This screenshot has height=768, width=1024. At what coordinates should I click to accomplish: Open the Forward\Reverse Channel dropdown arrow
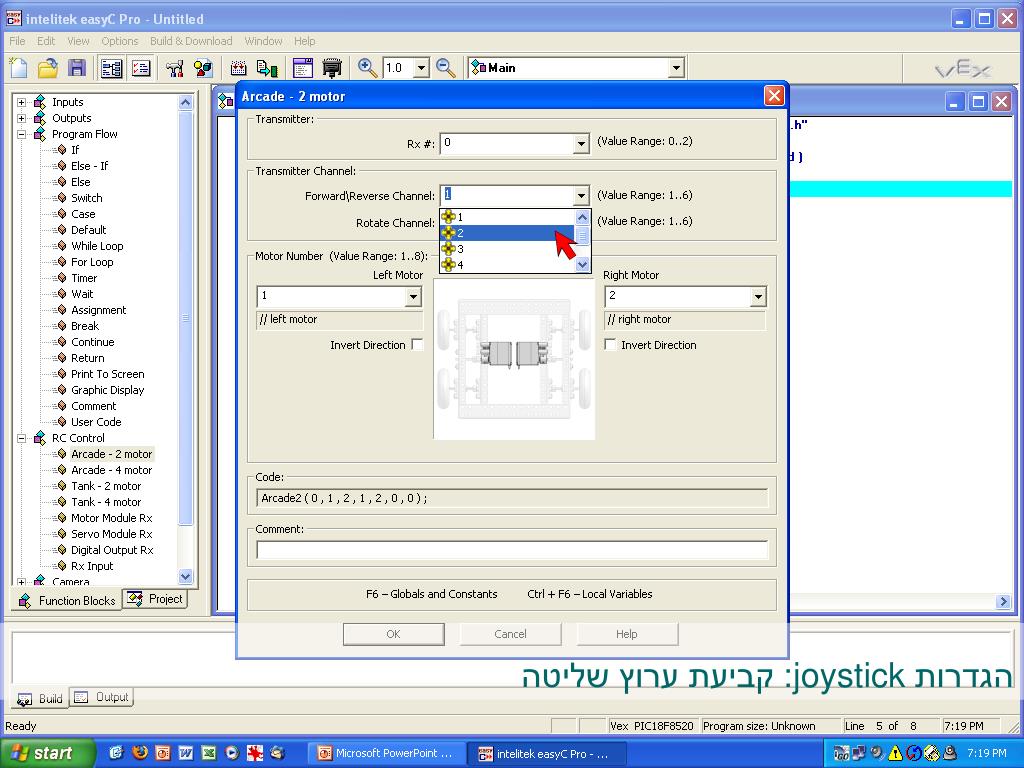point(581,196)
